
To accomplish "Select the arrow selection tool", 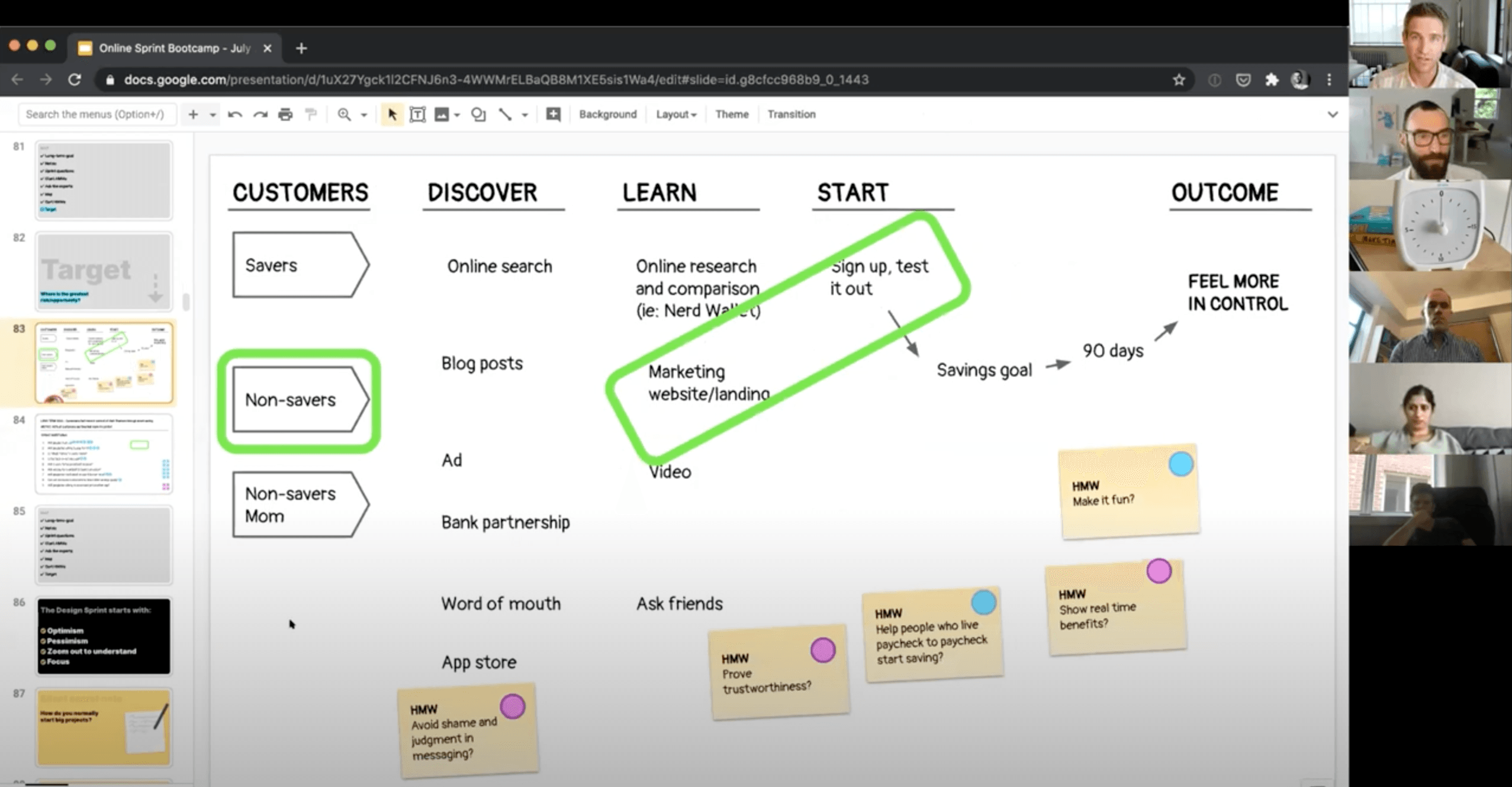I will 391,114.
